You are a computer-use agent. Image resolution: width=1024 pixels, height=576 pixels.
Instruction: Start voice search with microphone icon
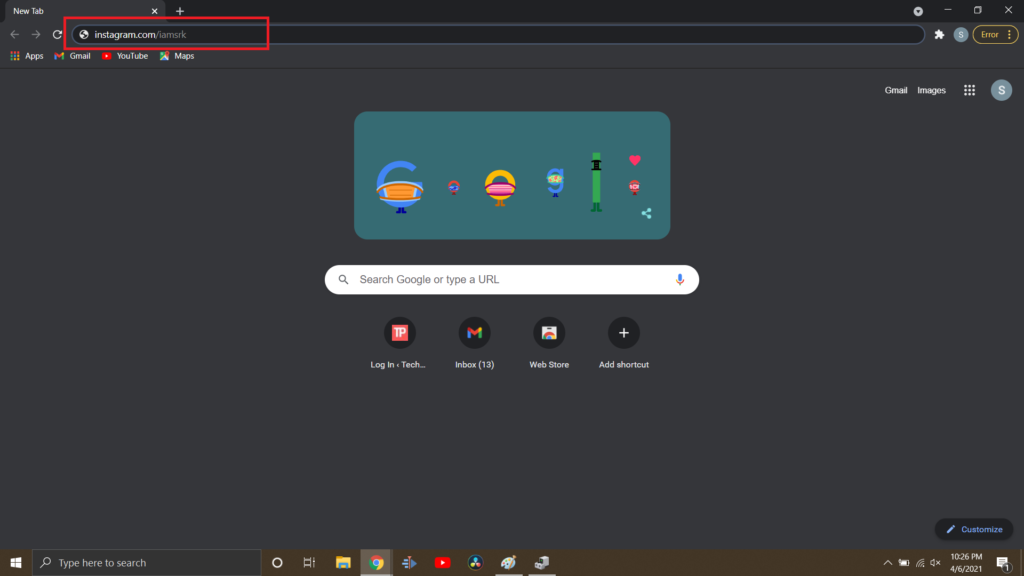[680, 280]
